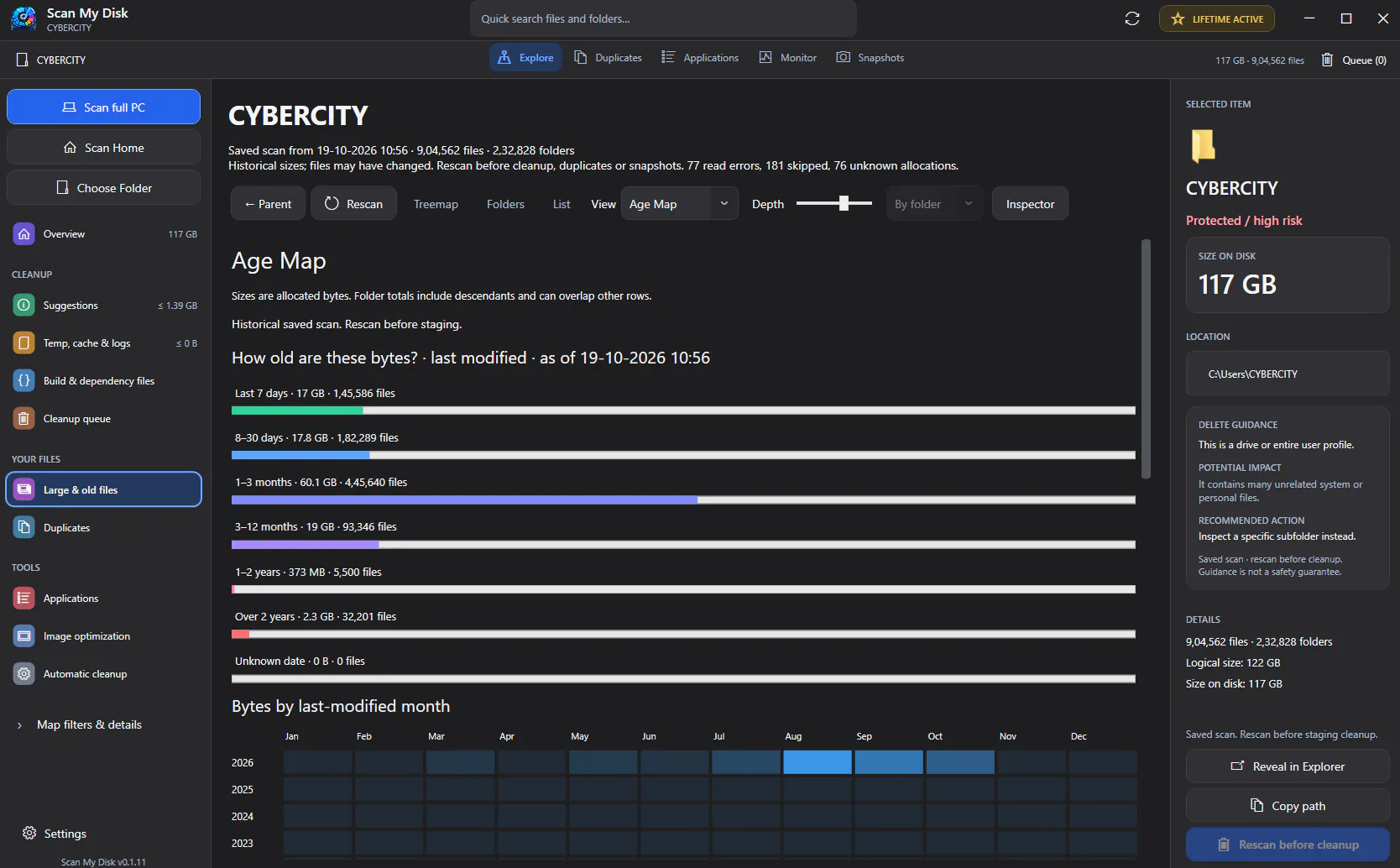Click the selected item folder icon
Screen dimensions: 1400x868
click(1203, 145)
